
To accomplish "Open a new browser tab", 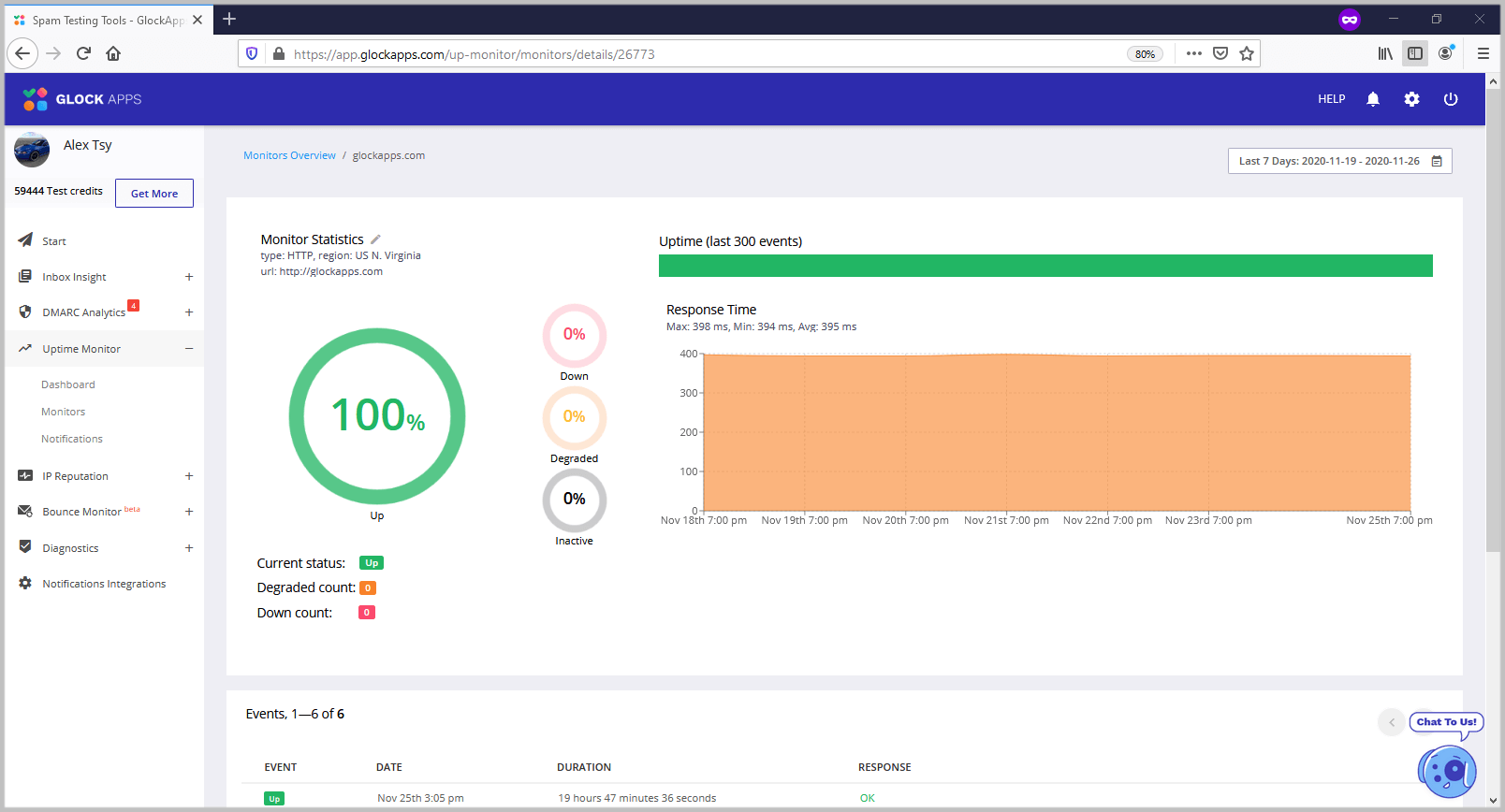I will (x=229, y=19).
